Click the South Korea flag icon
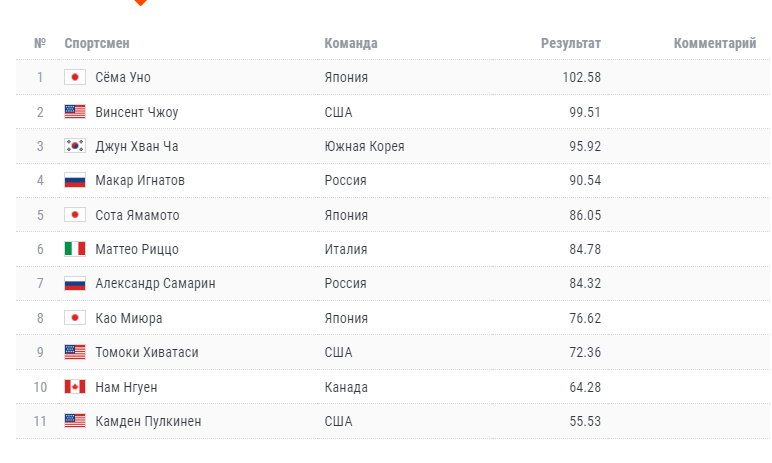 [75, 146]
